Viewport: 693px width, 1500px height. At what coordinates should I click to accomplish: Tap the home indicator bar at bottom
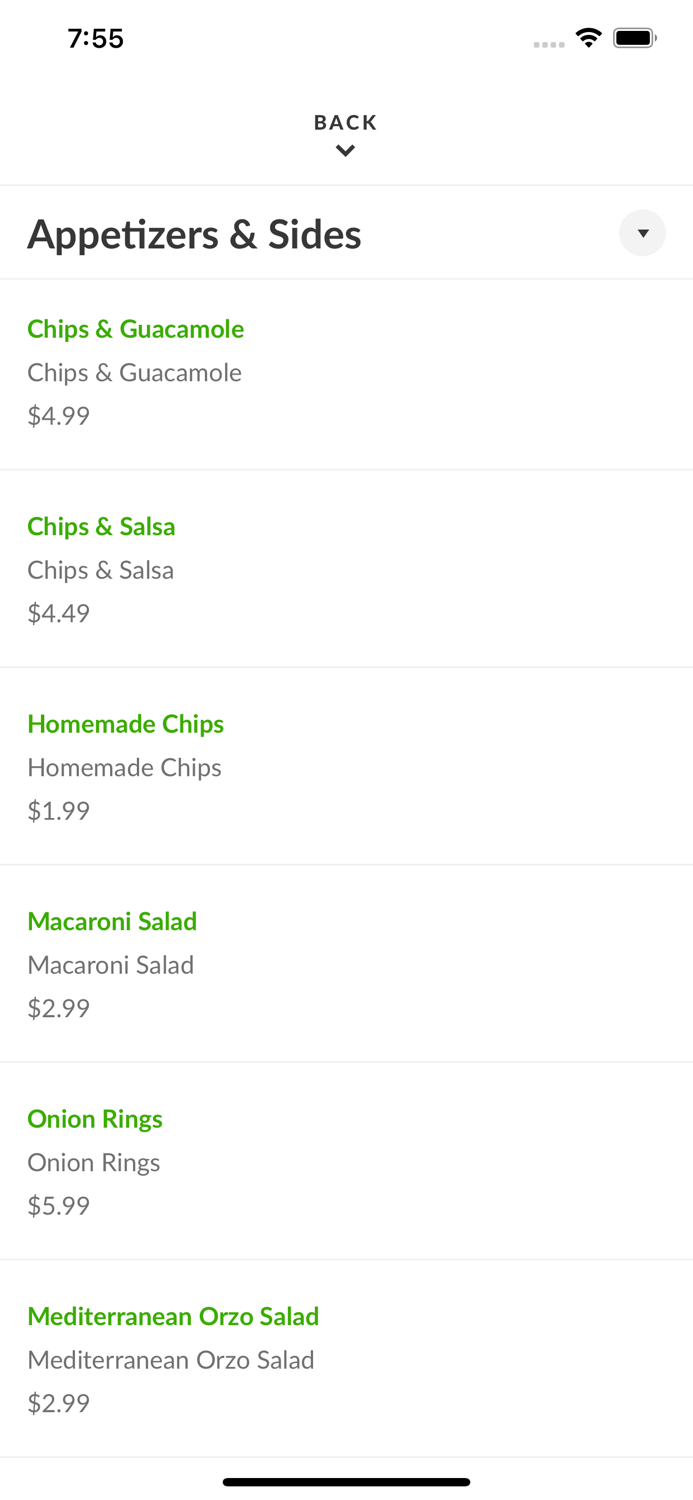346,1482
